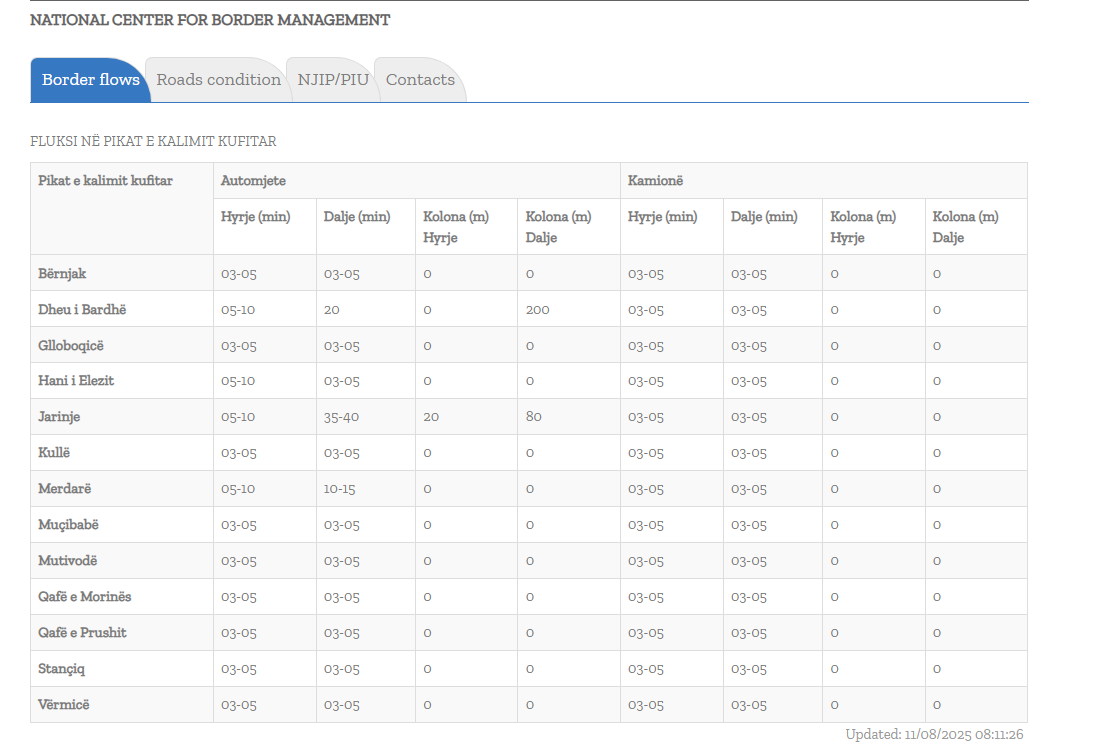The width and height of the screenshot is (1094, 754).
Task: Click the Pikat e kalimit kufitar header
Action: [x=105, y=181]
